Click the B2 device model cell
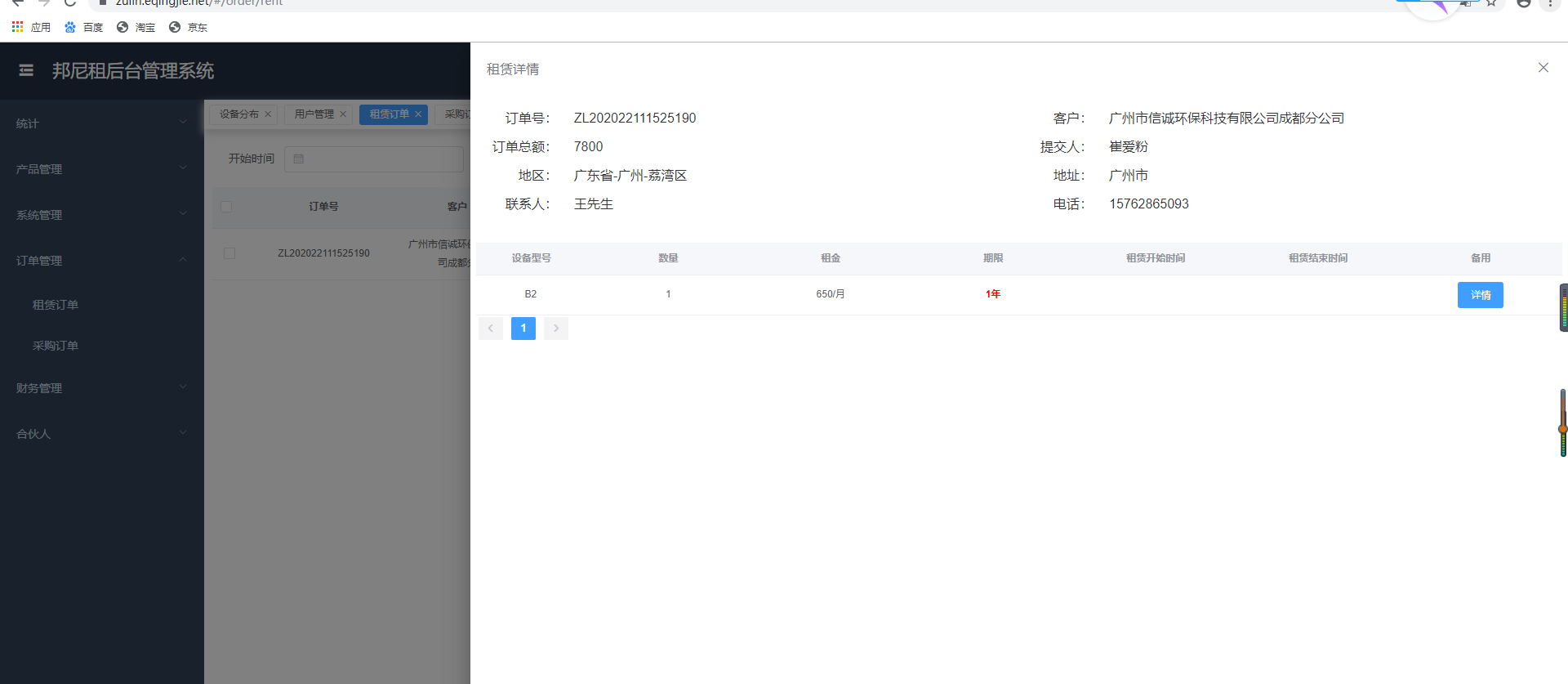This screenshot has width=1568, height=684. pyautogui.click(x=531, y=294)
